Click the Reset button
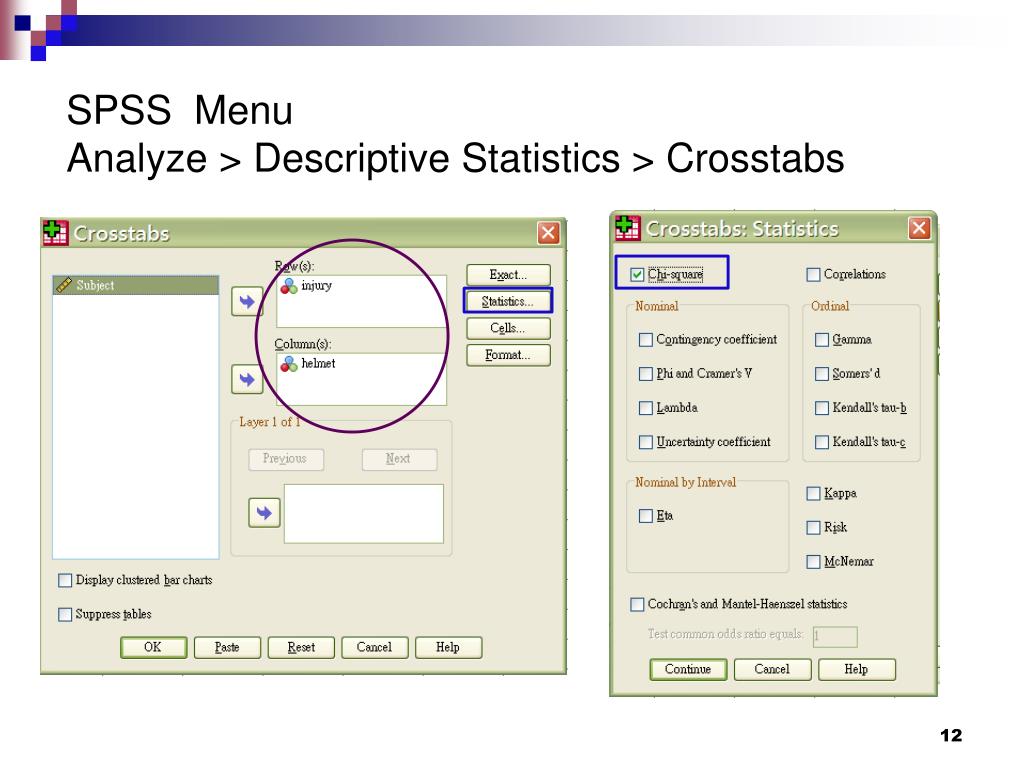Viewport: 1024px width, 768px height. pyautogui.click(x=301, y=647)
